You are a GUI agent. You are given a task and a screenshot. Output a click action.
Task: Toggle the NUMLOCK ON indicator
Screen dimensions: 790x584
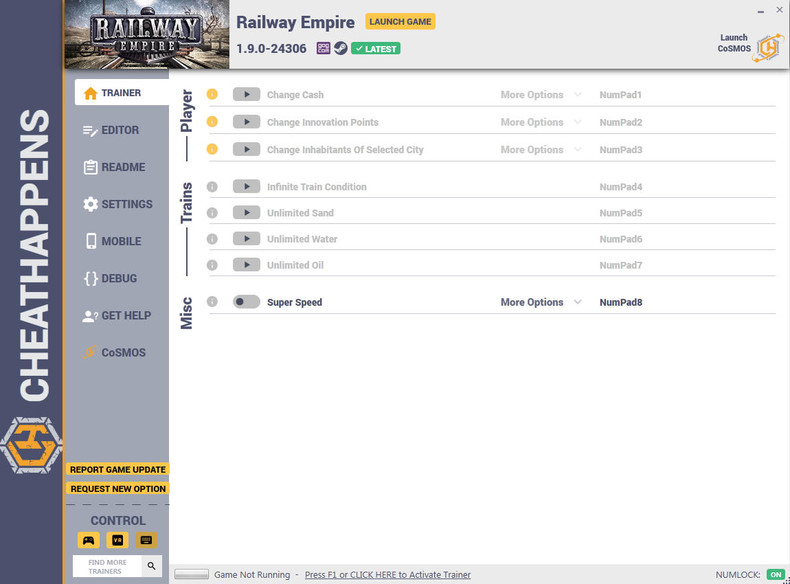pos(775,574)
